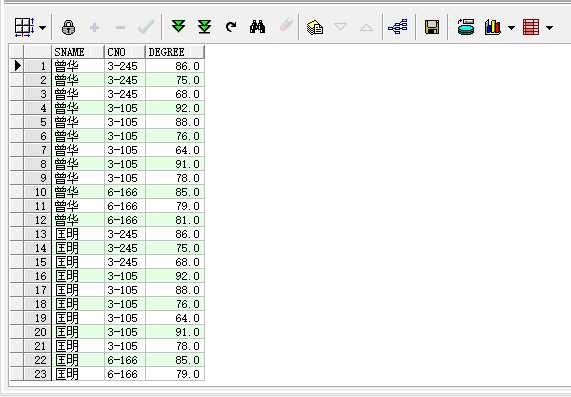571x397 pixels.
Task: Click the red table report icon
Action: 531,27
